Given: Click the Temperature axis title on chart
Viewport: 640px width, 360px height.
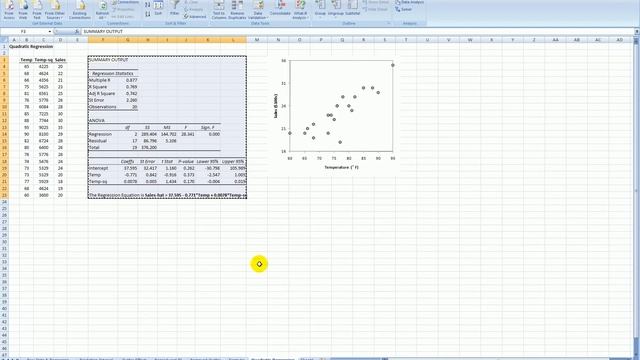Looking at the screenshot, I should pyautogui.click(x=342, y=167).
